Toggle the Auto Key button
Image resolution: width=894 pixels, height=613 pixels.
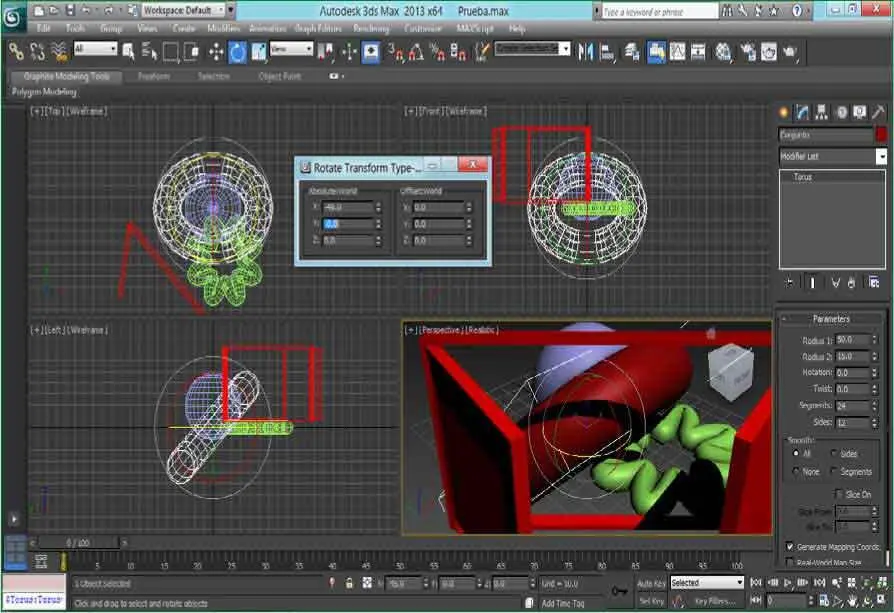coord(651,583)
